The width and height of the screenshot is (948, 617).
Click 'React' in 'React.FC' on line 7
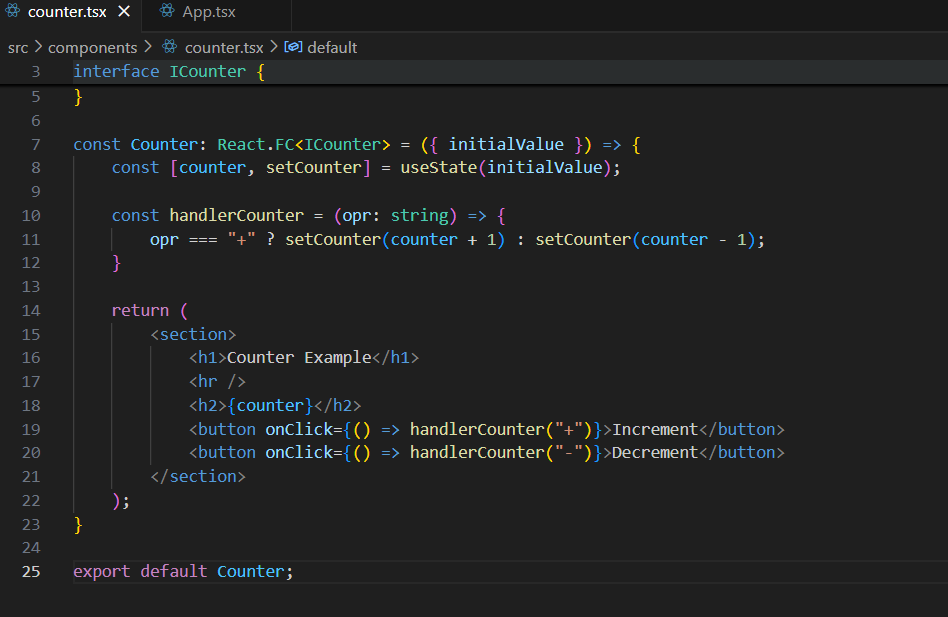point(241,145)
